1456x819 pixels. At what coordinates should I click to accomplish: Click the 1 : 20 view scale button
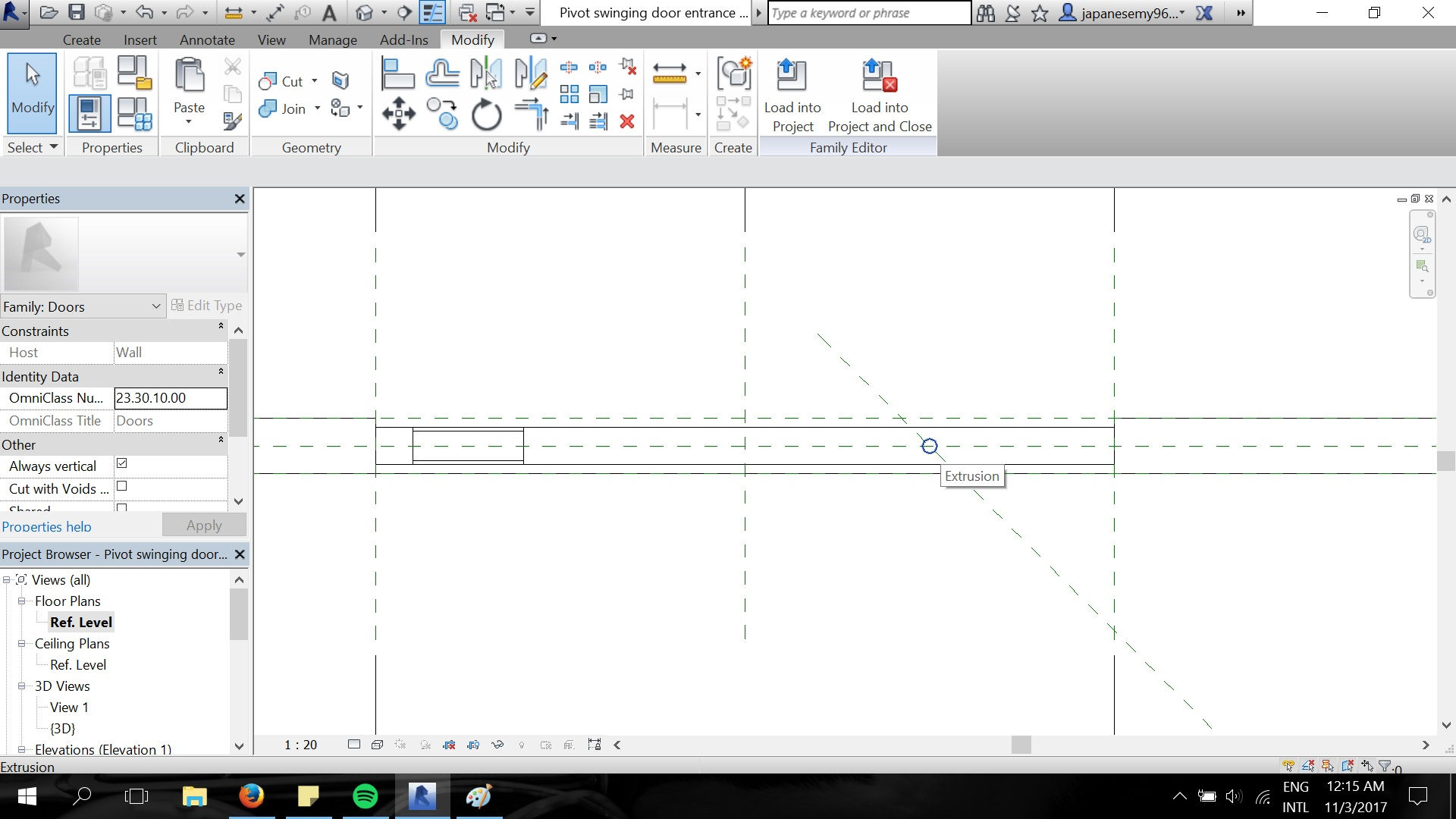(301, 745)
